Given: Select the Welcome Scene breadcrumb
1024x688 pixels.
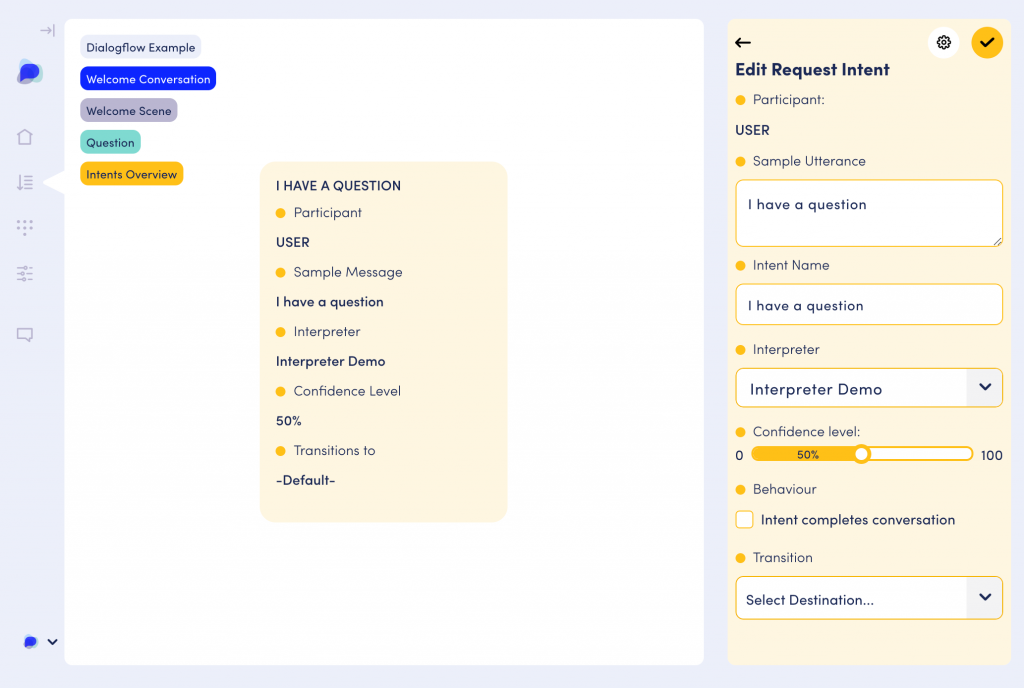Looking at the screenshot, I should (x=129, y=110).
